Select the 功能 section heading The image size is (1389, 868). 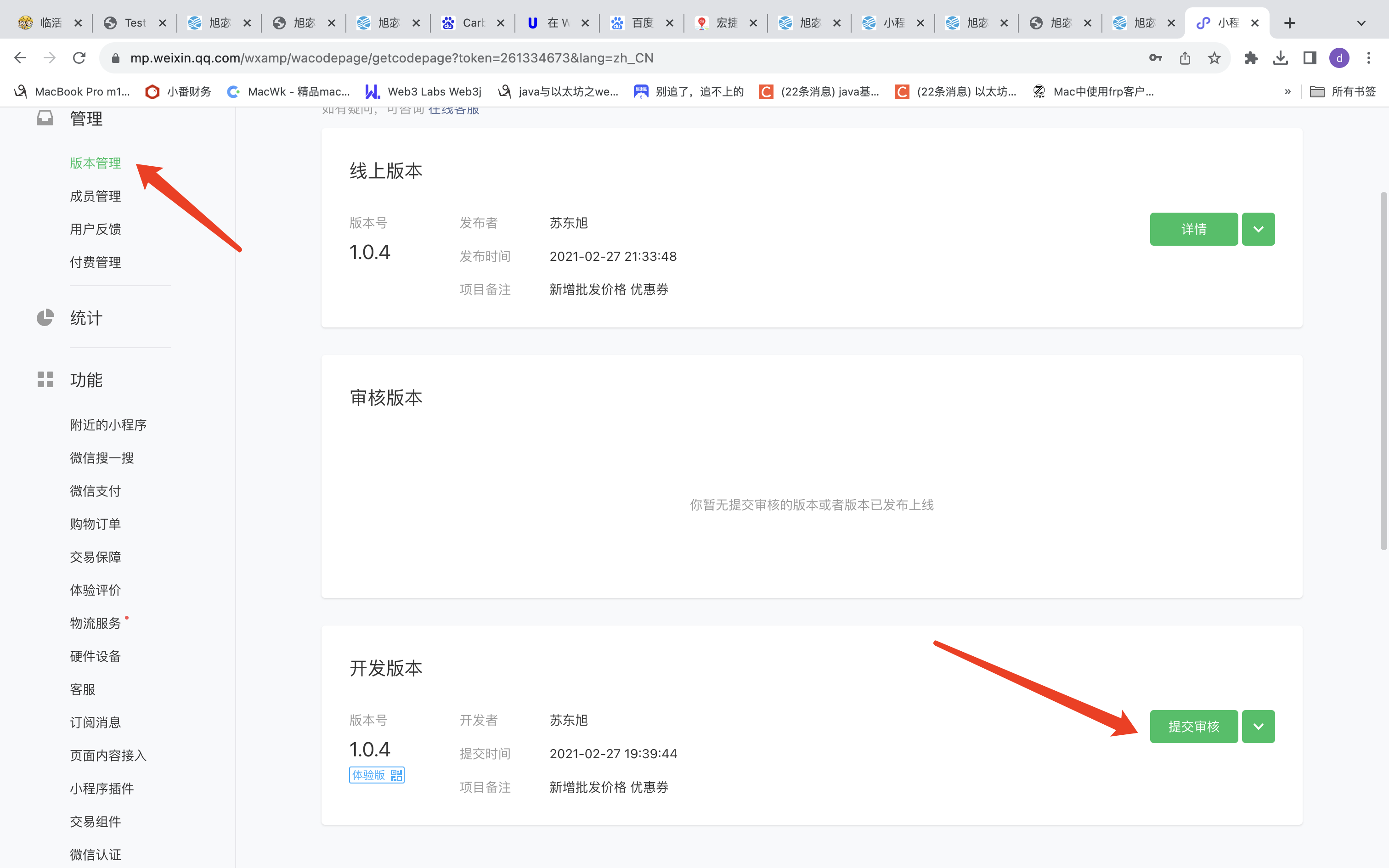click(x=86, y=380)
